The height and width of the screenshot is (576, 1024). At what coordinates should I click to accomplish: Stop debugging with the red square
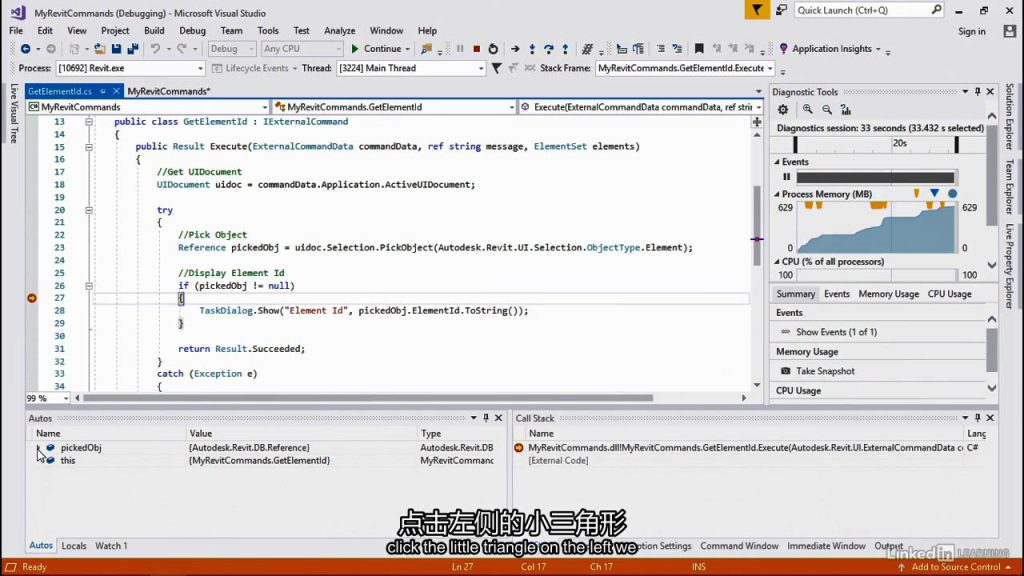[x=477, y=49]
